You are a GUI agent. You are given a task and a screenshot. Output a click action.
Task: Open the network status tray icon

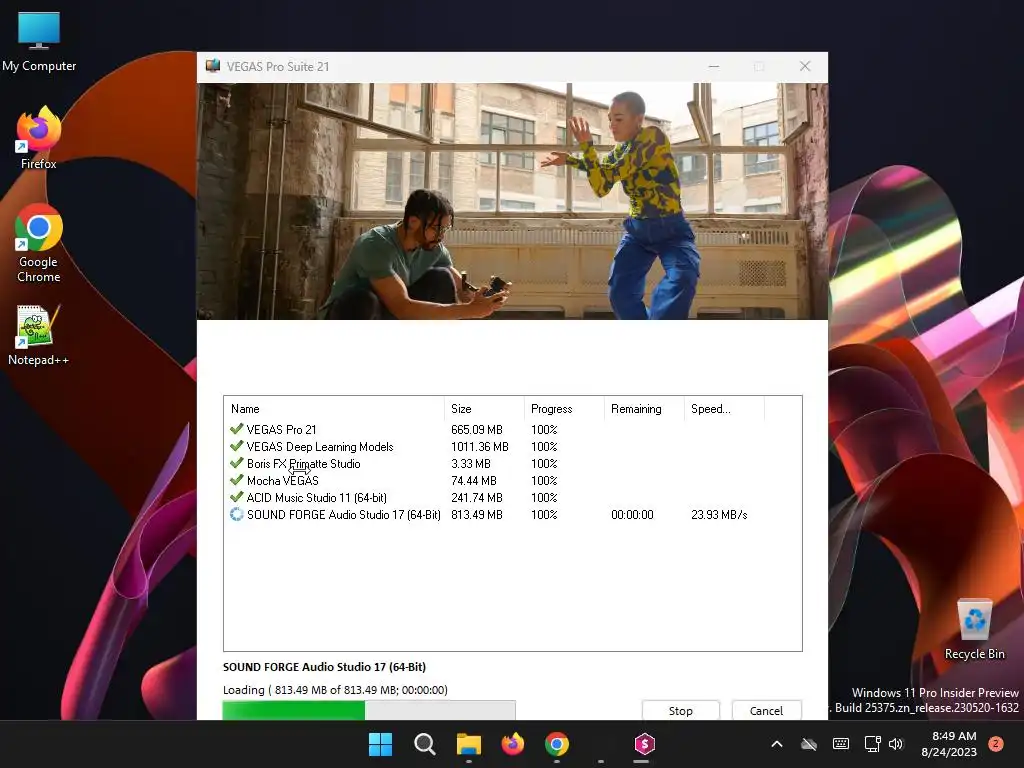tap(872, 744)
